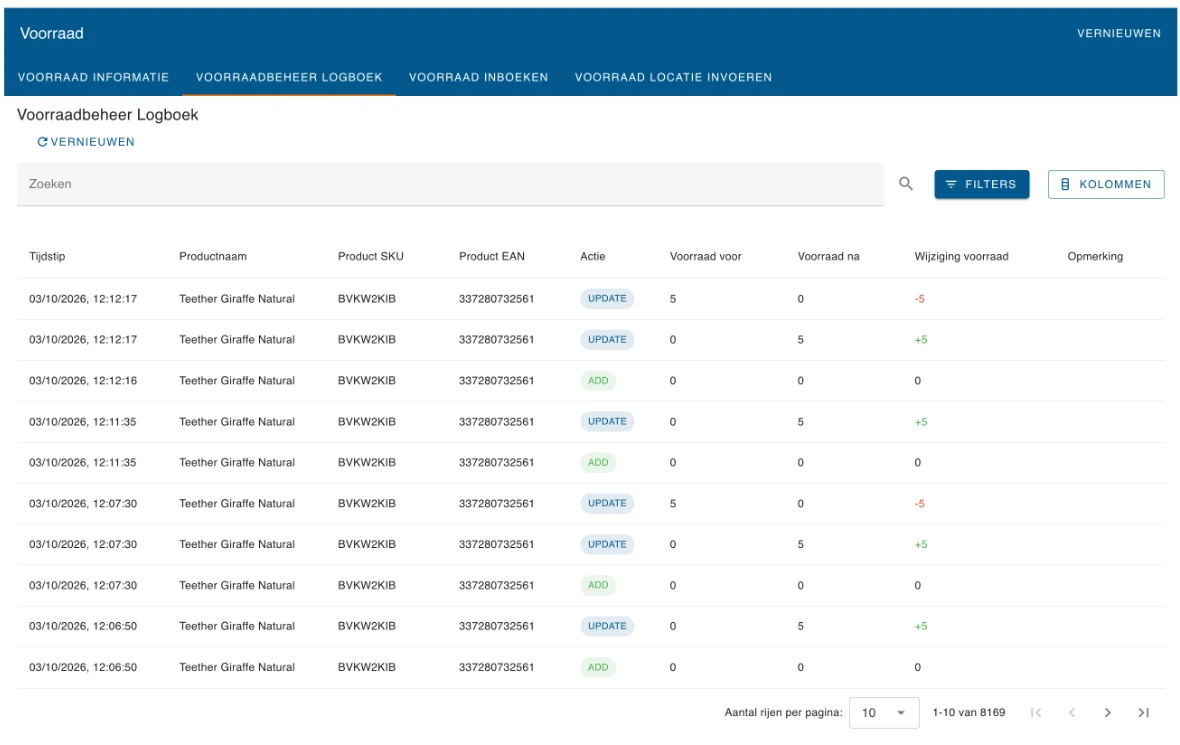
Task: Open the rows per page dropdown
Action: click(x=883, y=713)
